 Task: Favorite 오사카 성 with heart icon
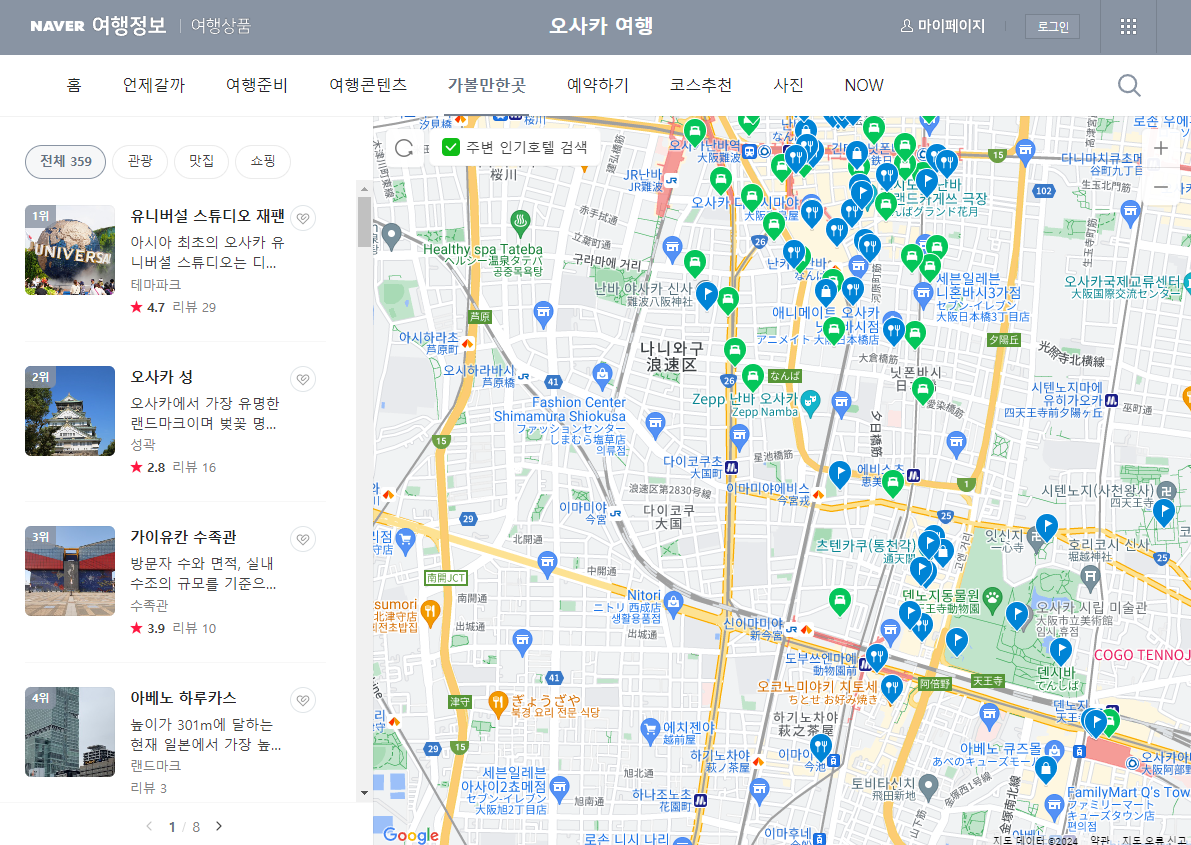303,378
